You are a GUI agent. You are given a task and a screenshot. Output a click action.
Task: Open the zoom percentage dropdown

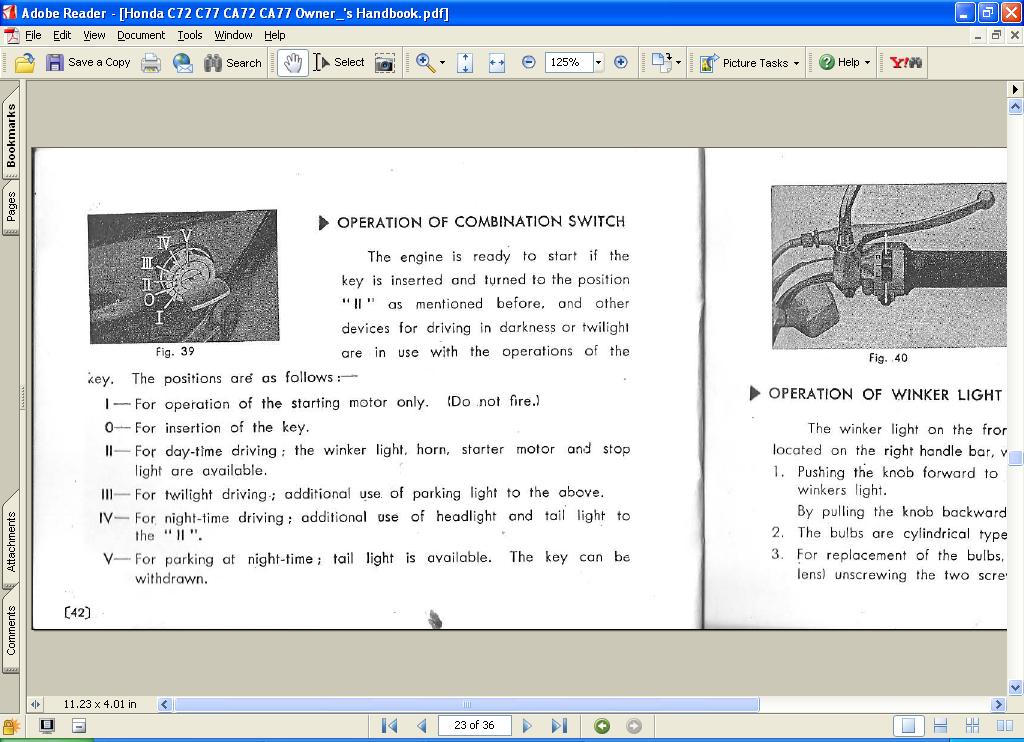pos(598,63)
